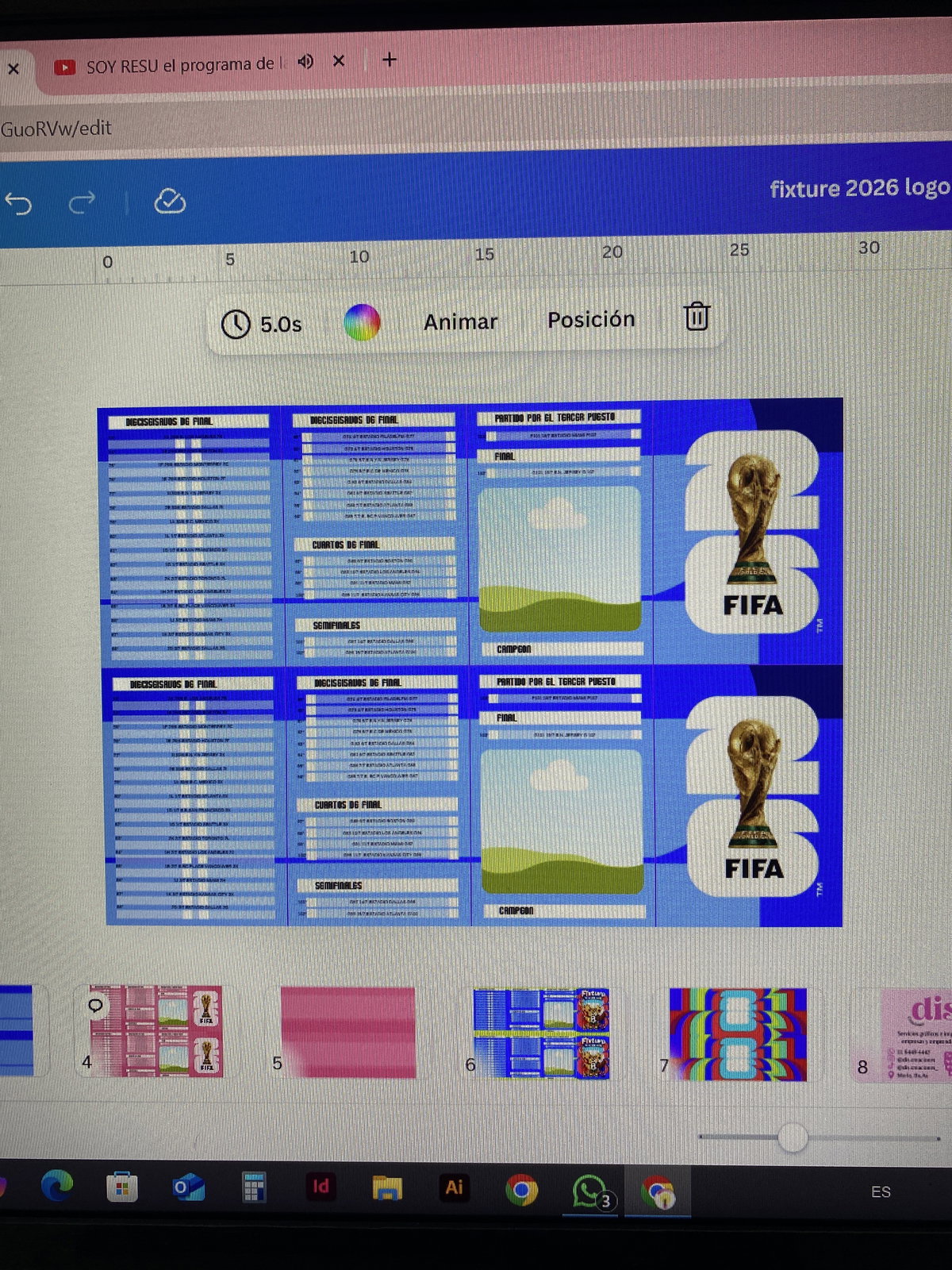The width and height of the screenshot is (952, 1270).
Task: Select the page 6 fixture thumbnail
Action: coord(541,1033)
